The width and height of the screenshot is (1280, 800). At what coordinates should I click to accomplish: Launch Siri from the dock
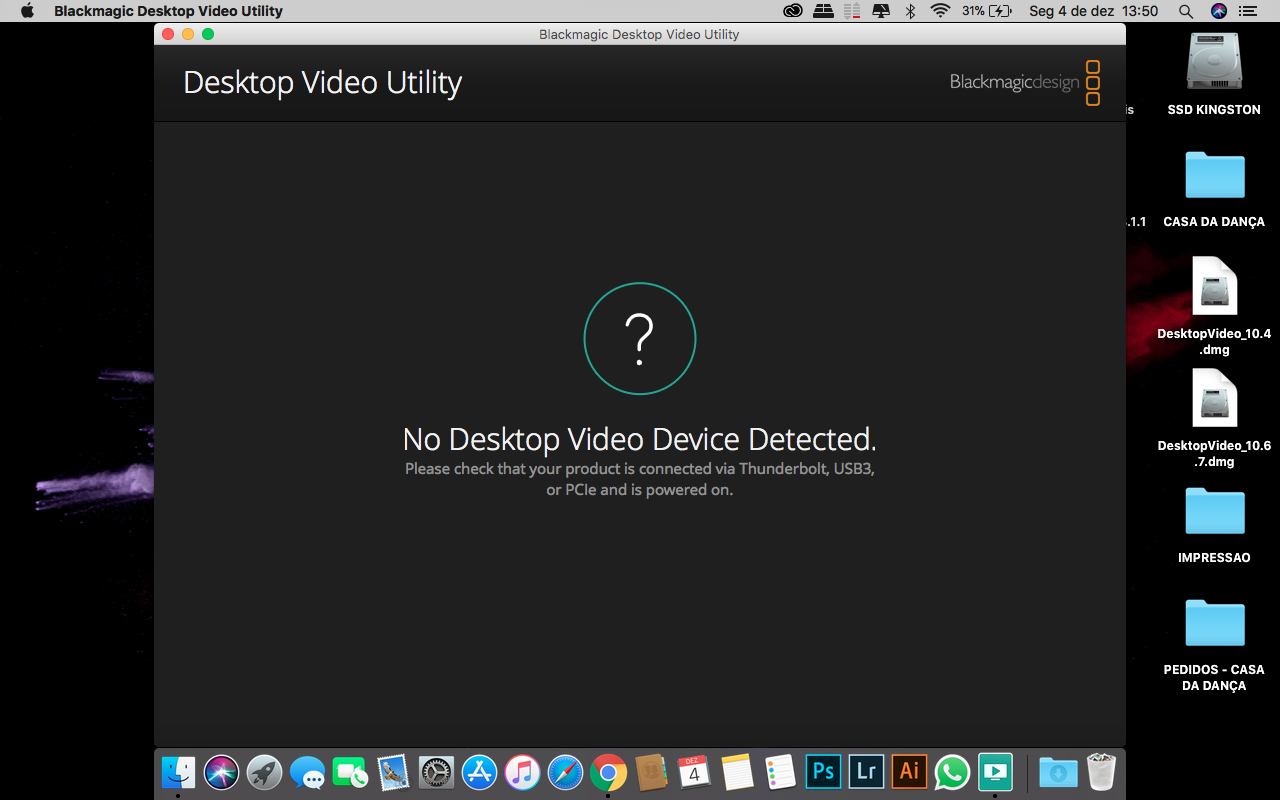click(x=221, y=772)
